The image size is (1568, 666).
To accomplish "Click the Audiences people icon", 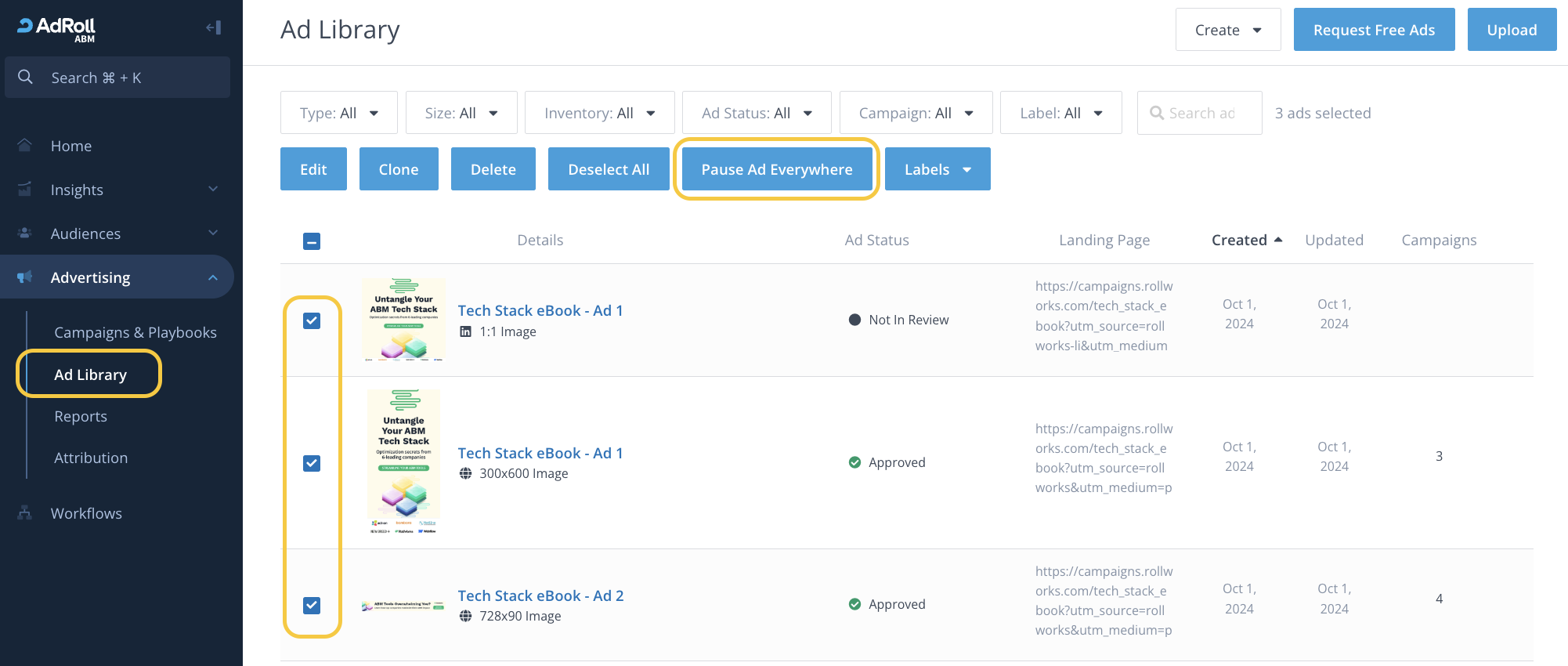I will (25, 233).
